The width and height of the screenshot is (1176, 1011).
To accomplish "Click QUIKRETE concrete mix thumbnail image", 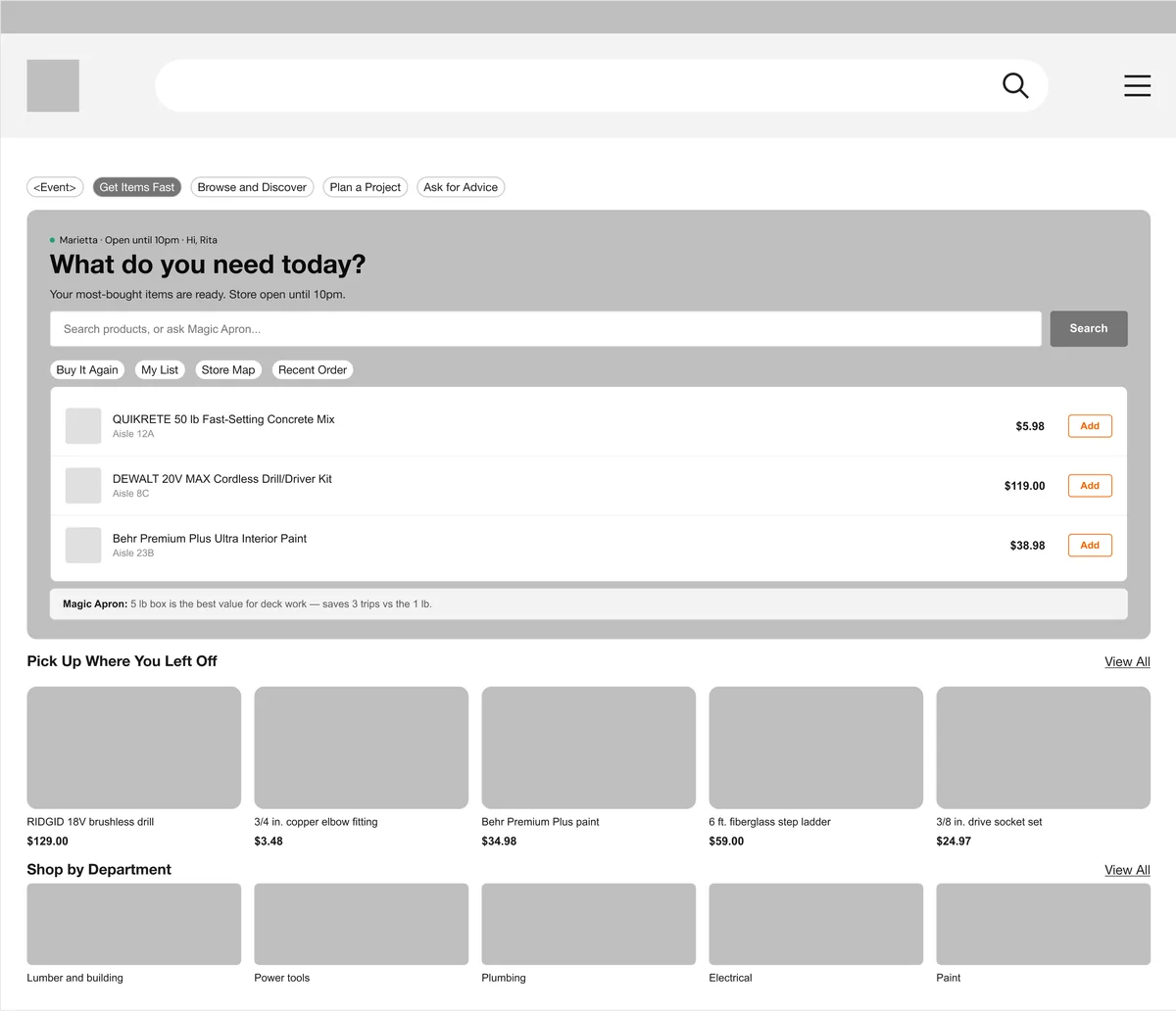I will (83, 426).
